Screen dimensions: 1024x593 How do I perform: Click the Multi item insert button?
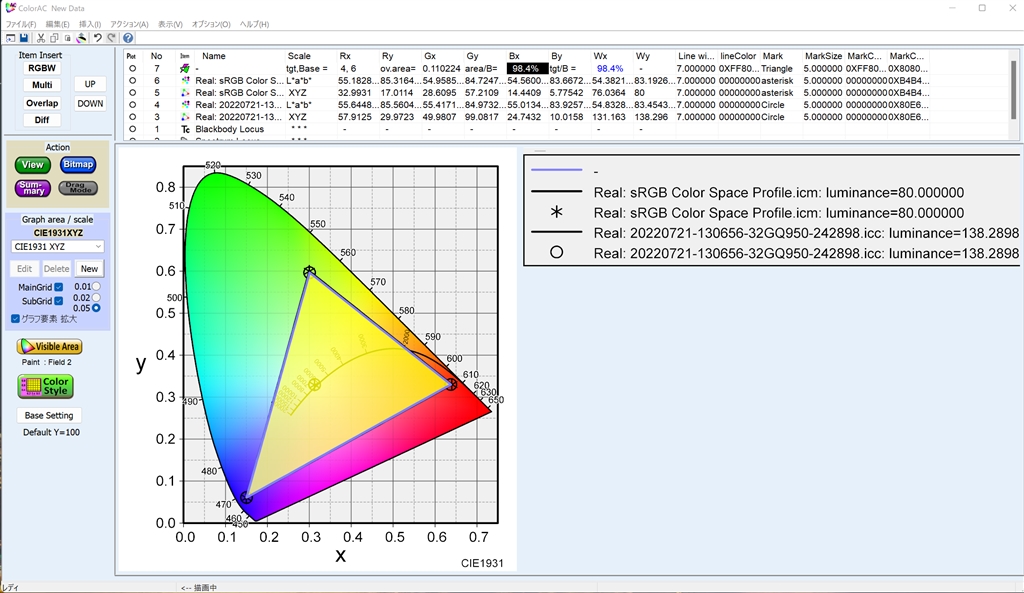pos(42,85)
